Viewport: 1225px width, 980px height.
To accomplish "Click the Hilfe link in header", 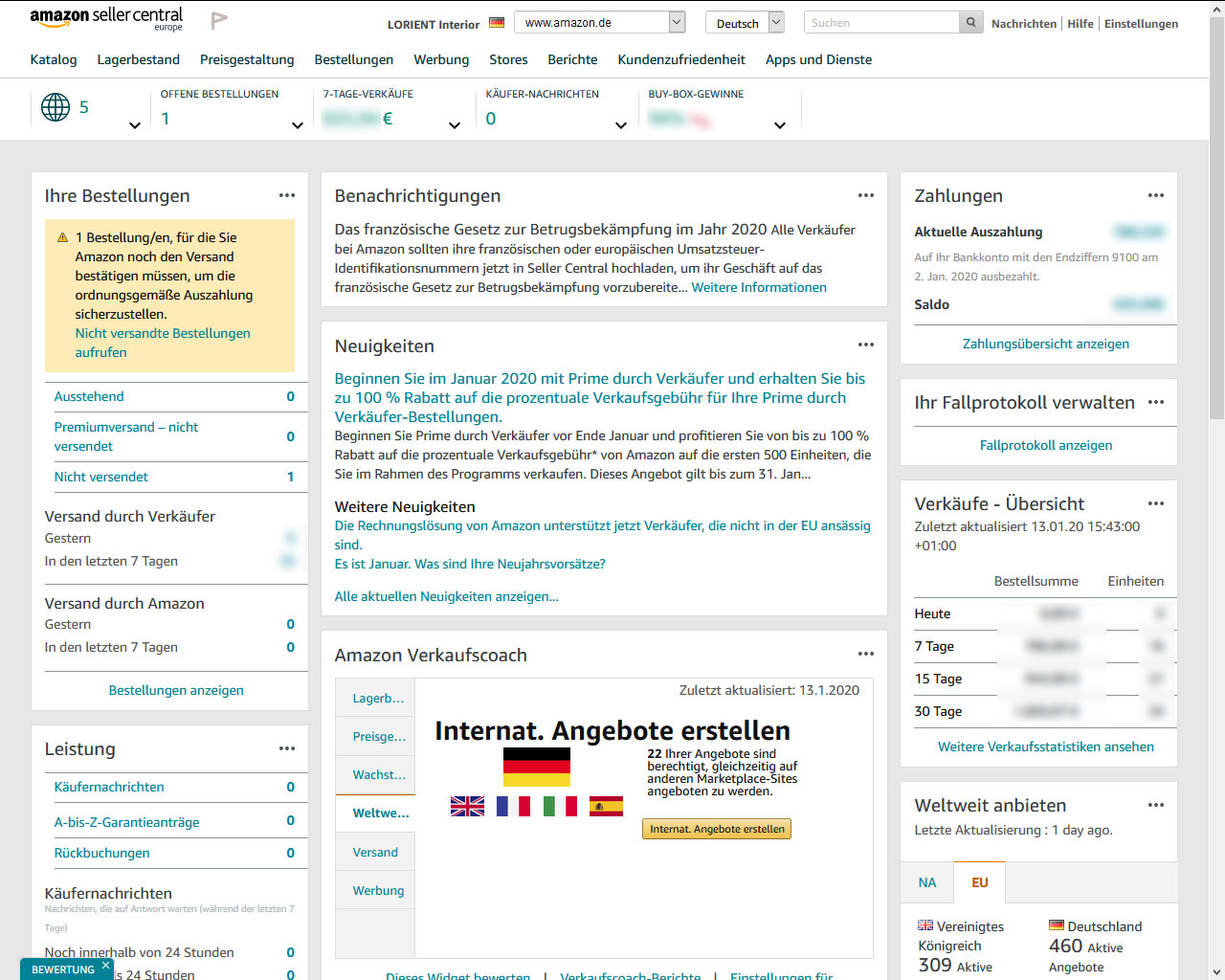I will pos(1080,24).
